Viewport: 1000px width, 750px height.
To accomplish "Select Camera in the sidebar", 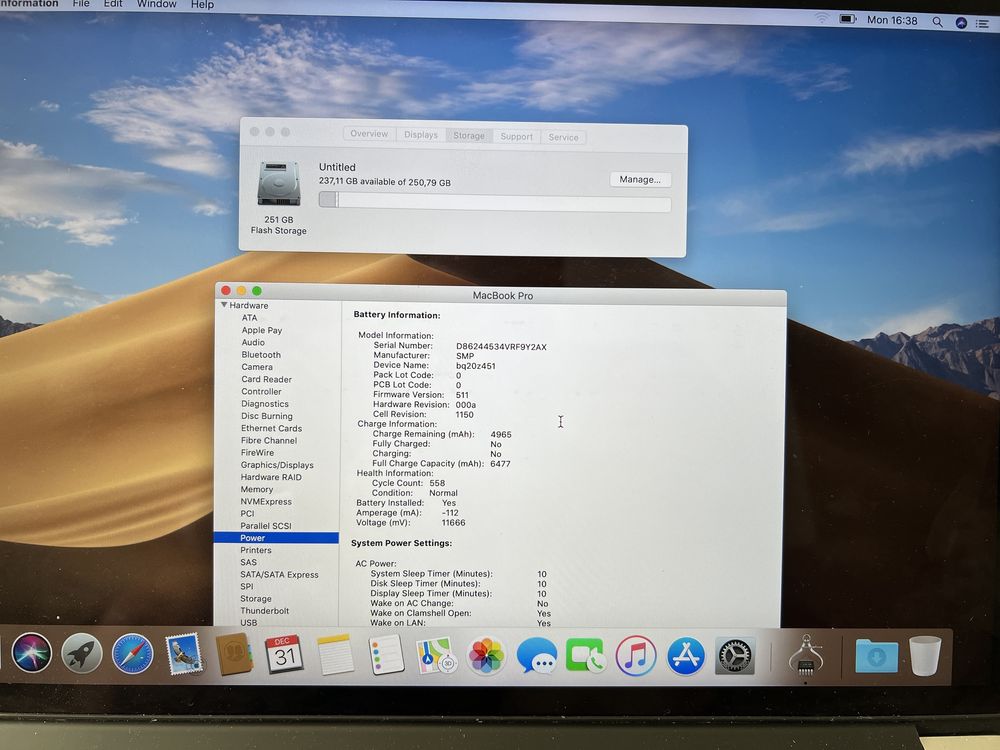I will [257, 367].
